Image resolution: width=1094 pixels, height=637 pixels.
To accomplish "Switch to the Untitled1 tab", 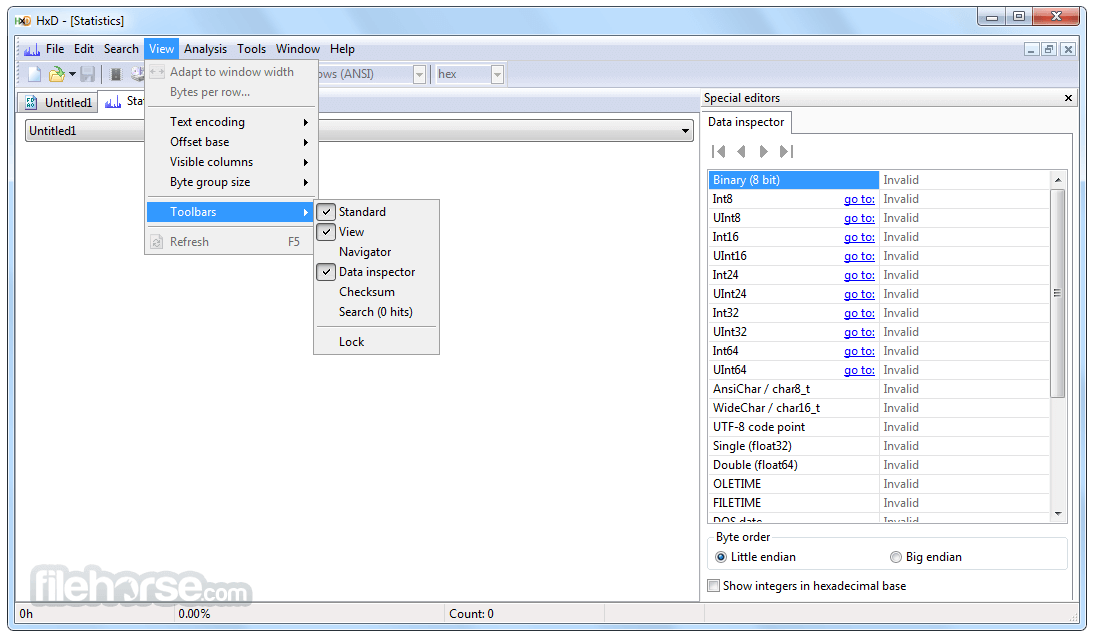I will tap(58, 103).
